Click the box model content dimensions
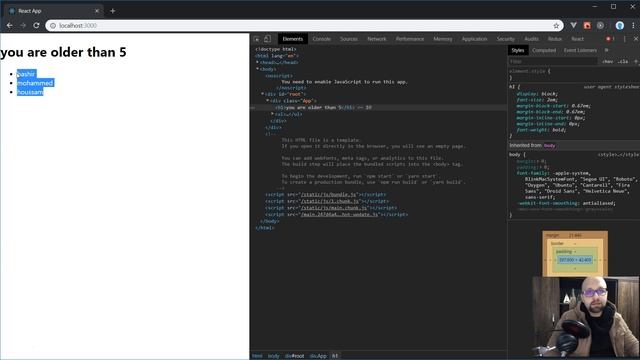 (x=575, y=260)
